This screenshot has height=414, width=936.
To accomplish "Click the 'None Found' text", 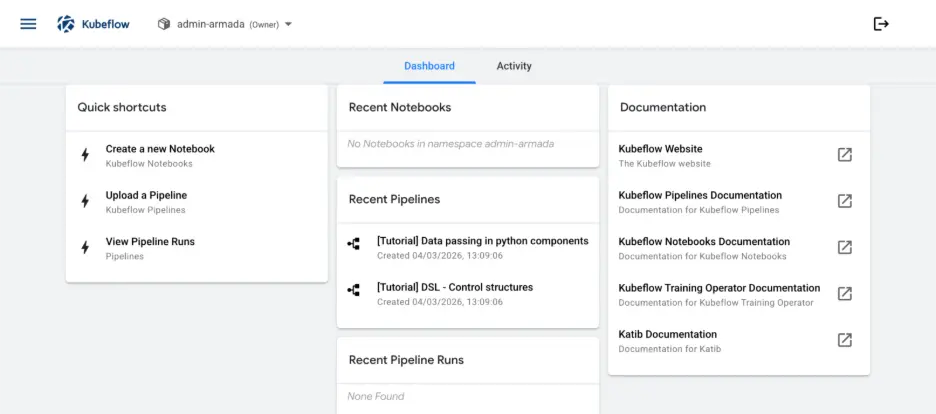I will [x=376, y=396].
